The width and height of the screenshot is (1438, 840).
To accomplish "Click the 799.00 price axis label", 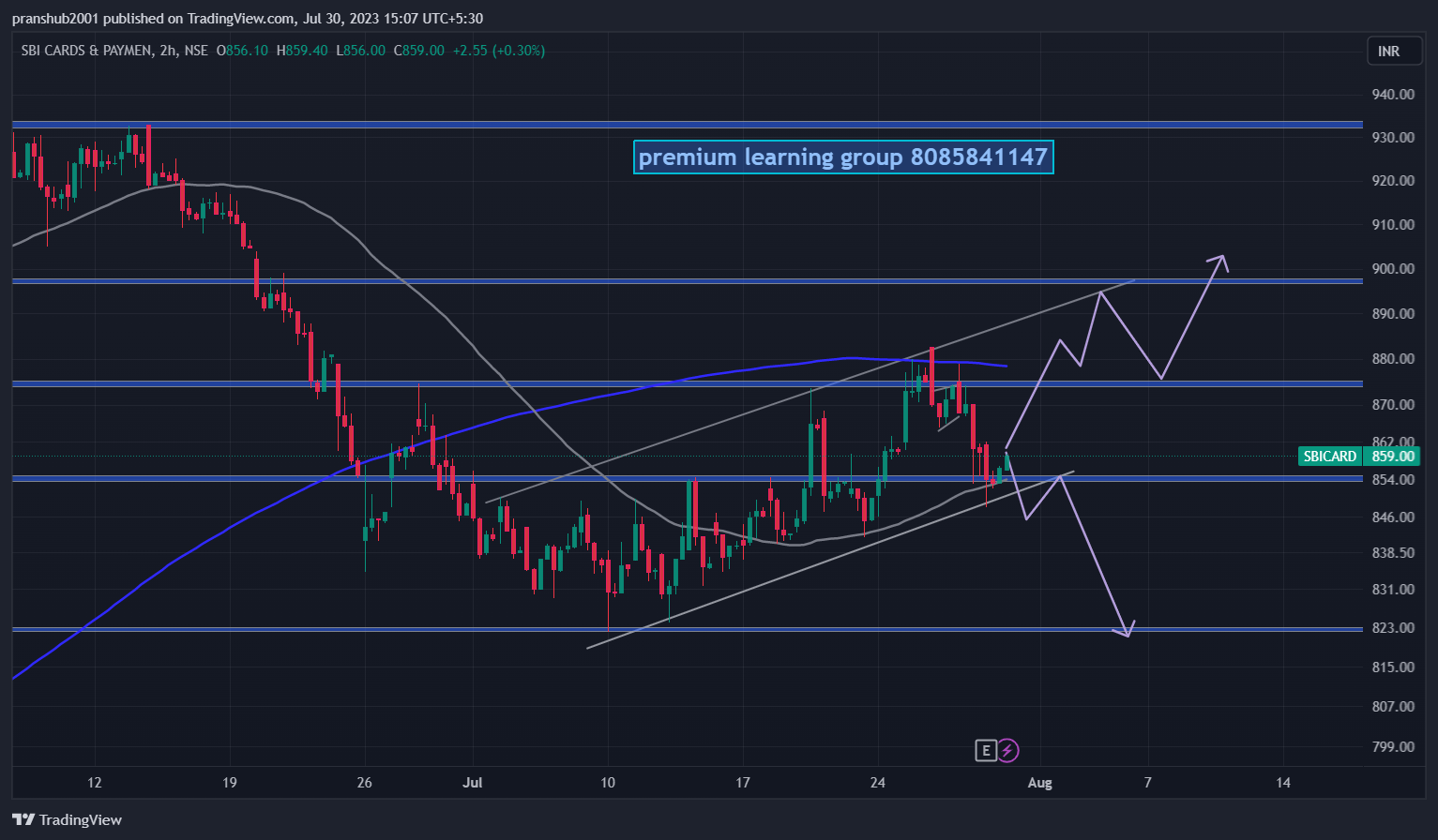I will tap(1393, 746).
